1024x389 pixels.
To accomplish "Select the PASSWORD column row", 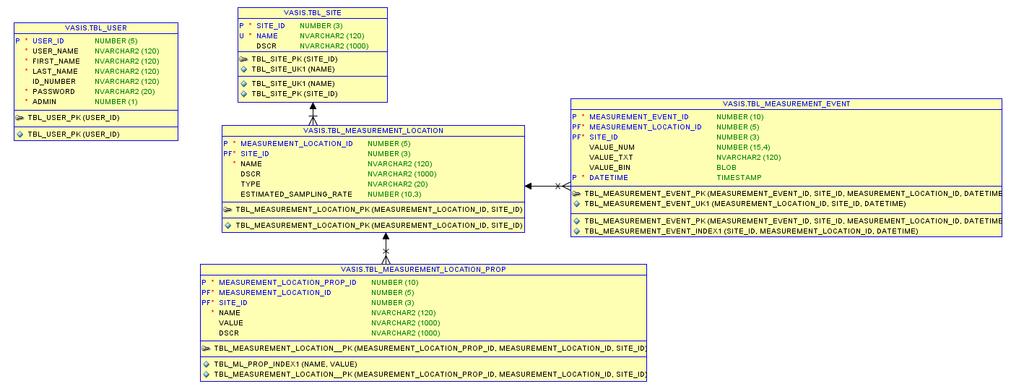I will pos(96,91).
